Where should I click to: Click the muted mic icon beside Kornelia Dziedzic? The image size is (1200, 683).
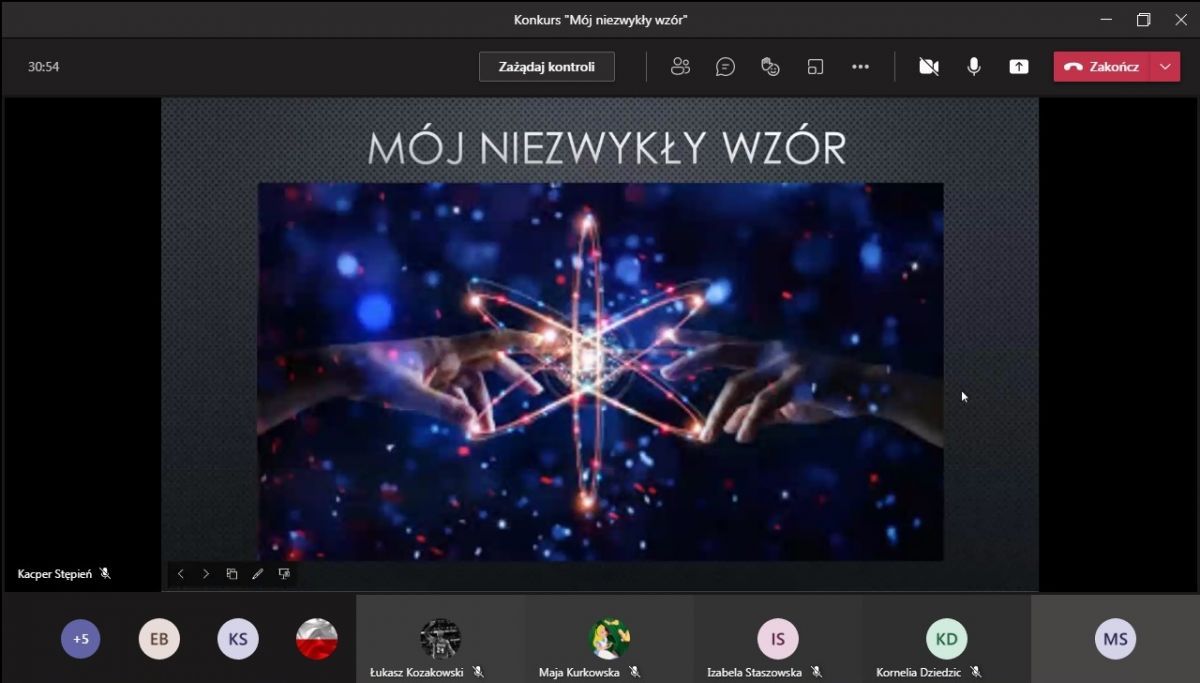(x=976, y=673)
